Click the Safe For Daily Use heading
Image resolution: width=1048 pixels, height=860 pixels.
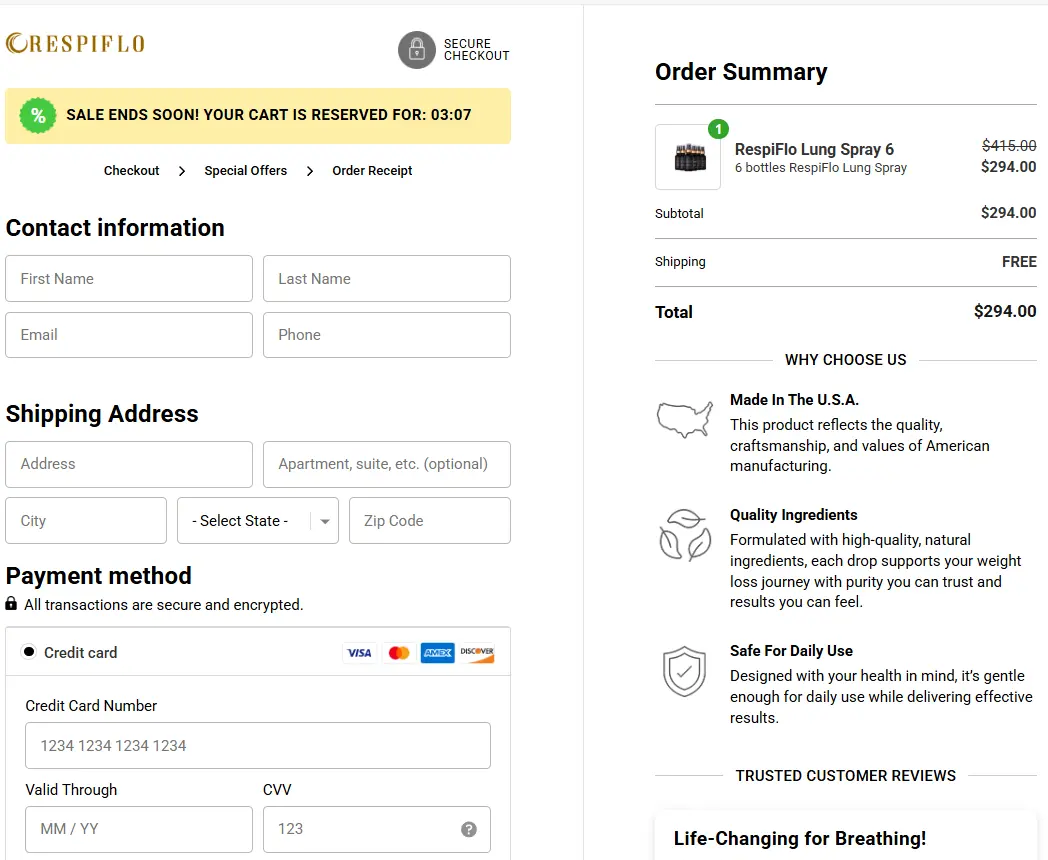pos(791,651)
